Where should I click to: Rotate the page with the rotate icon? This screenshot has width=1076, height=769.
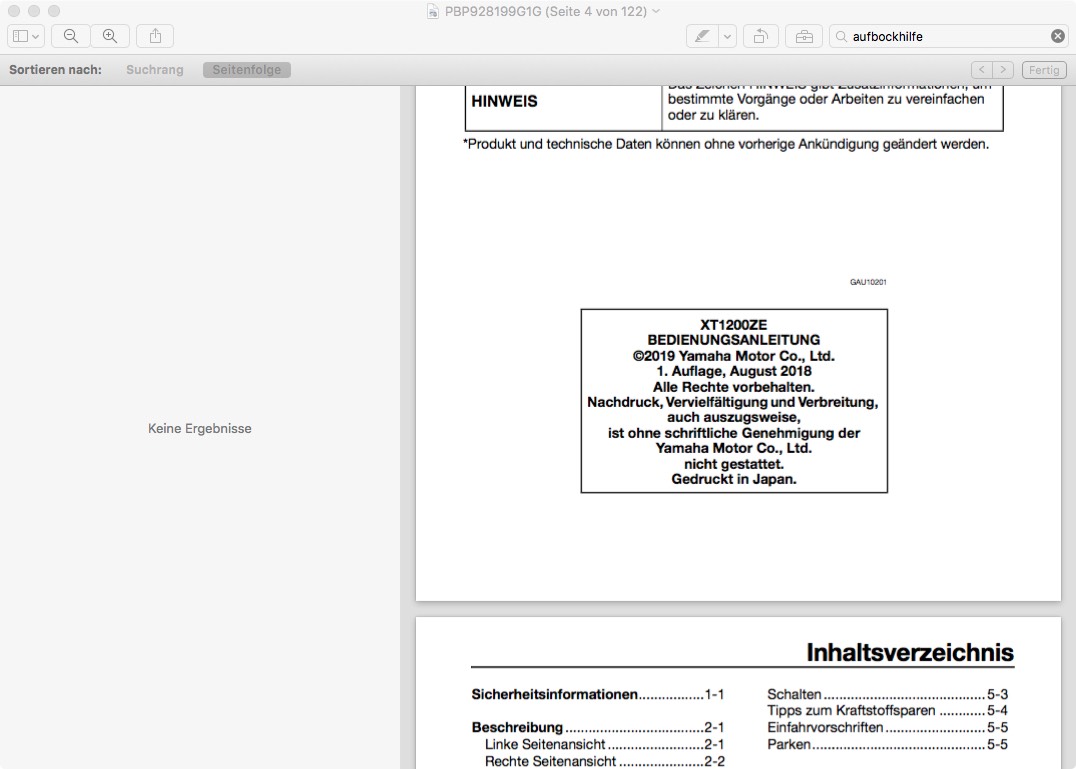[x=760, y=36]
